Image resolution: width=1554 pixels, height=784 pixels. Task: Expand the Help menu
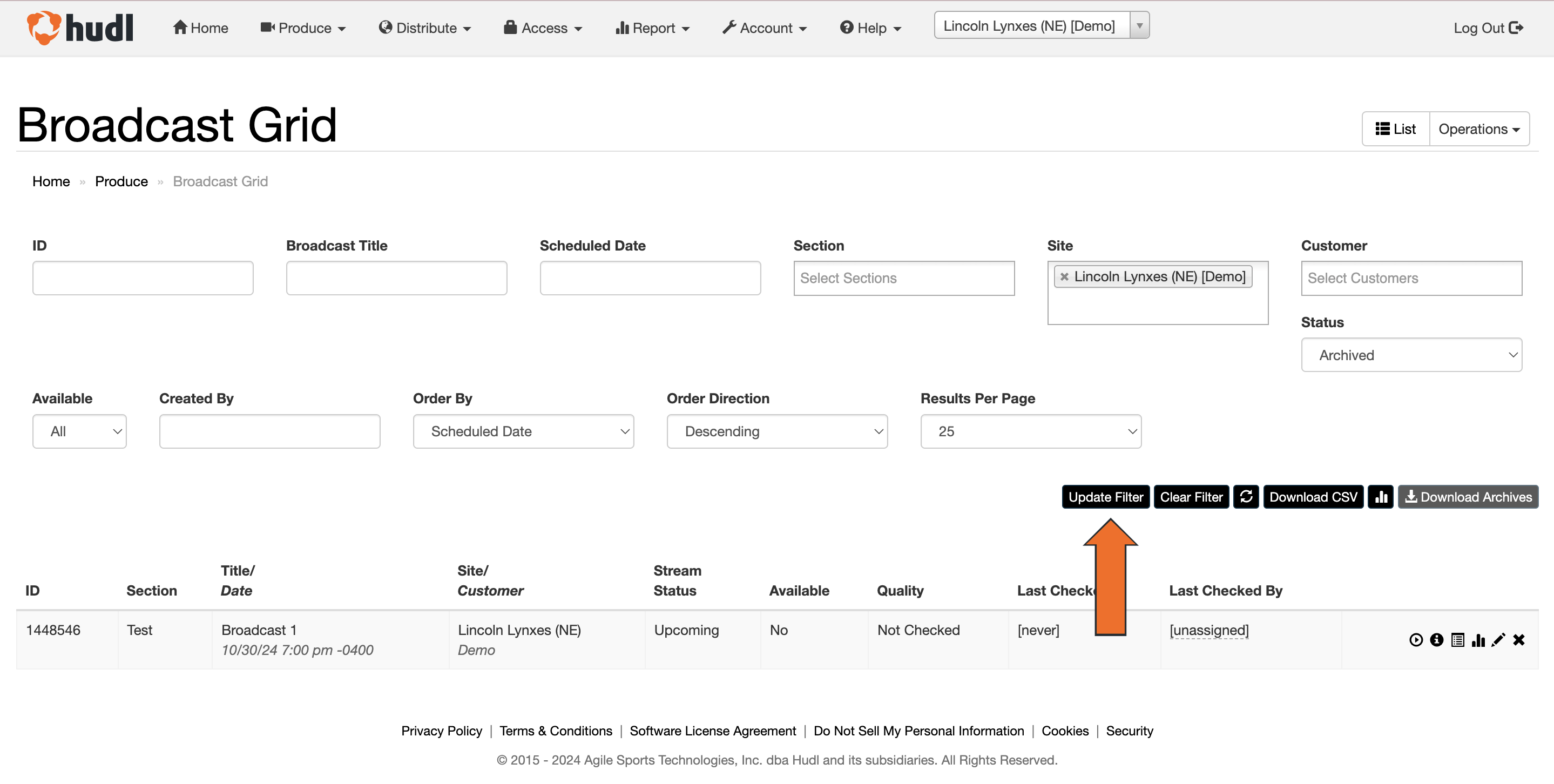click(x=870, y=28)
